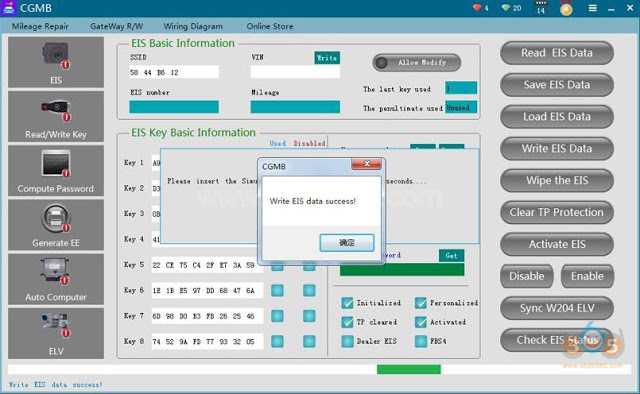Open the Mileage Repair menu
640x394 pixels.
(40, 26)
